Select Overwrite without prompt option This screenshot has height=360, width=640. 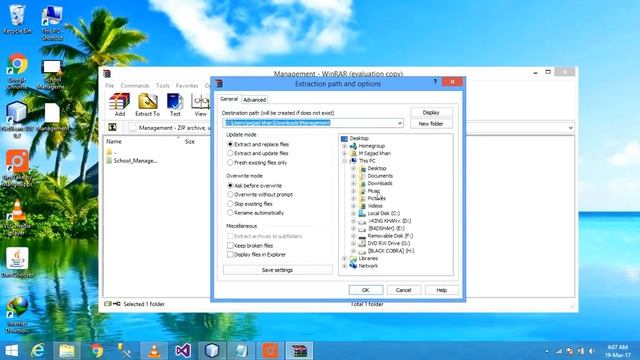(260, 194)
